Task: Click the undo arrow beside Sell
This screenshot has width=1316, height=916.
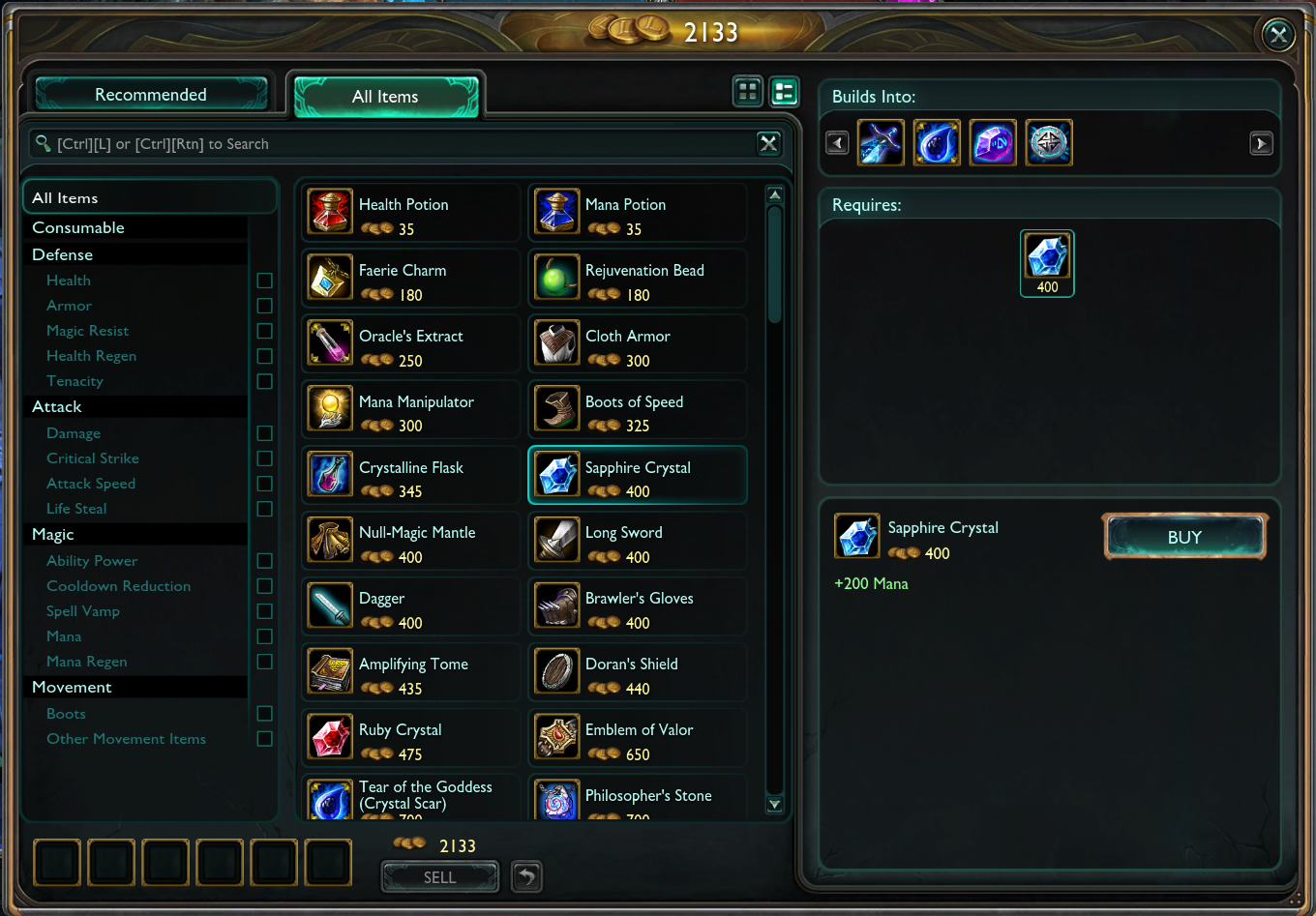Action: tap(526, 876)
